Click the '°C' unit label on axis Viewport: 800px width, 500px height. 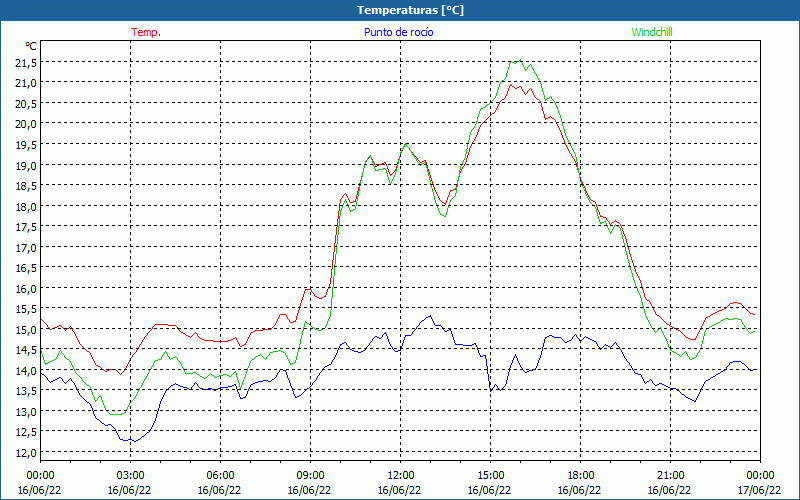pos(30,46)
